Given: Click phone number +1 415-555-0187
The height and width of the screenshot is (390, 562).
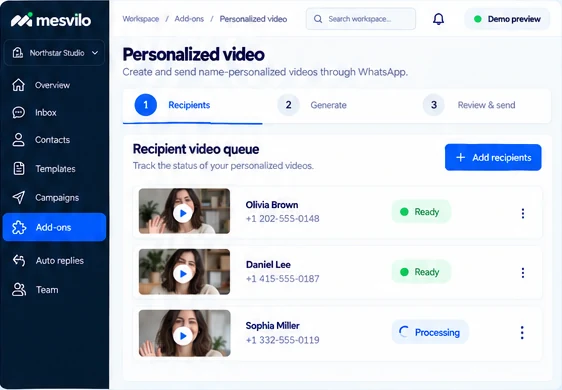Looking at the screenshot, I should [282, 279].
